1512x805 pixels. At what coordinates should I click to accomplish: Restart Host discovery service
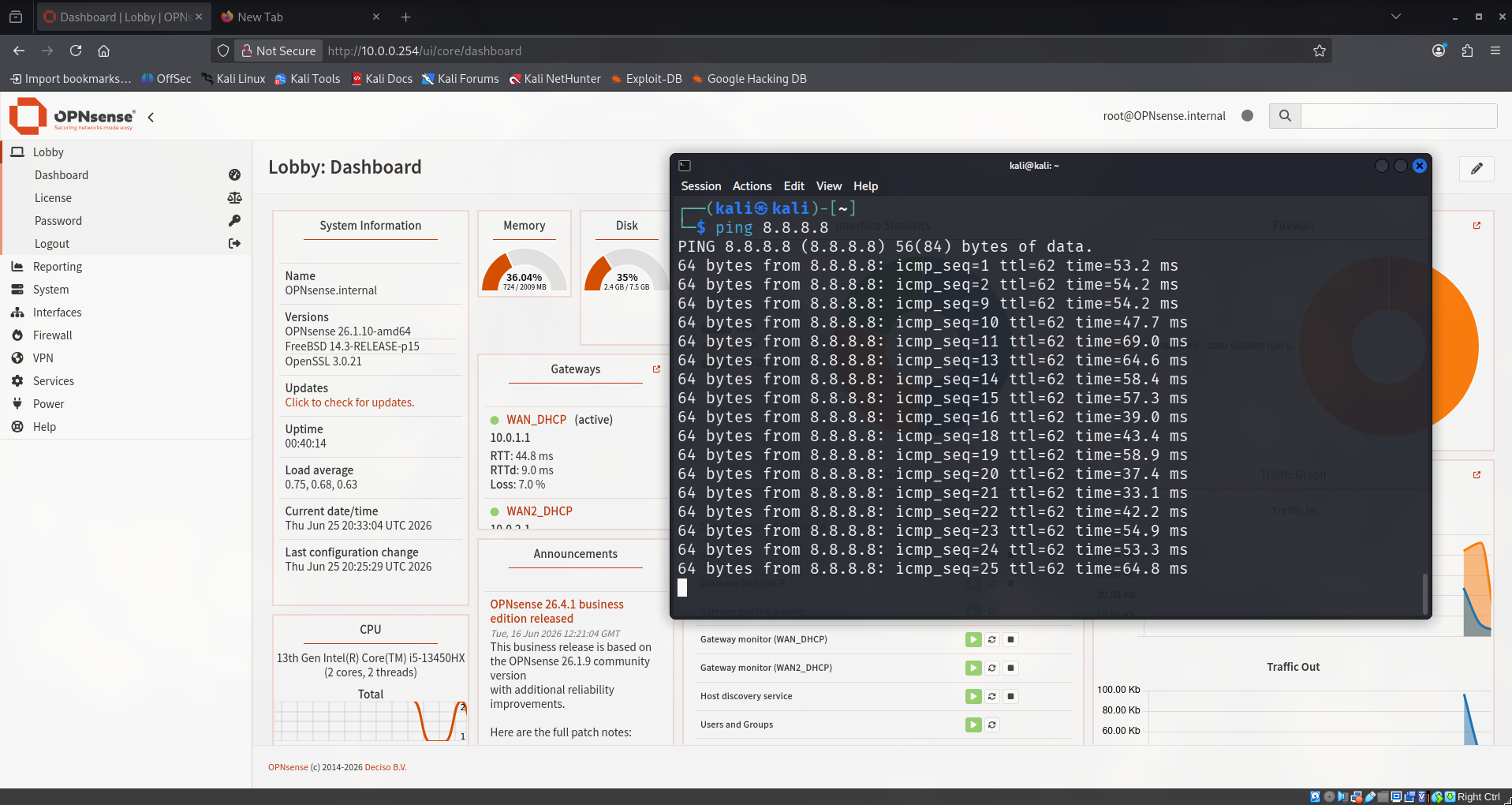click(992, 696)
